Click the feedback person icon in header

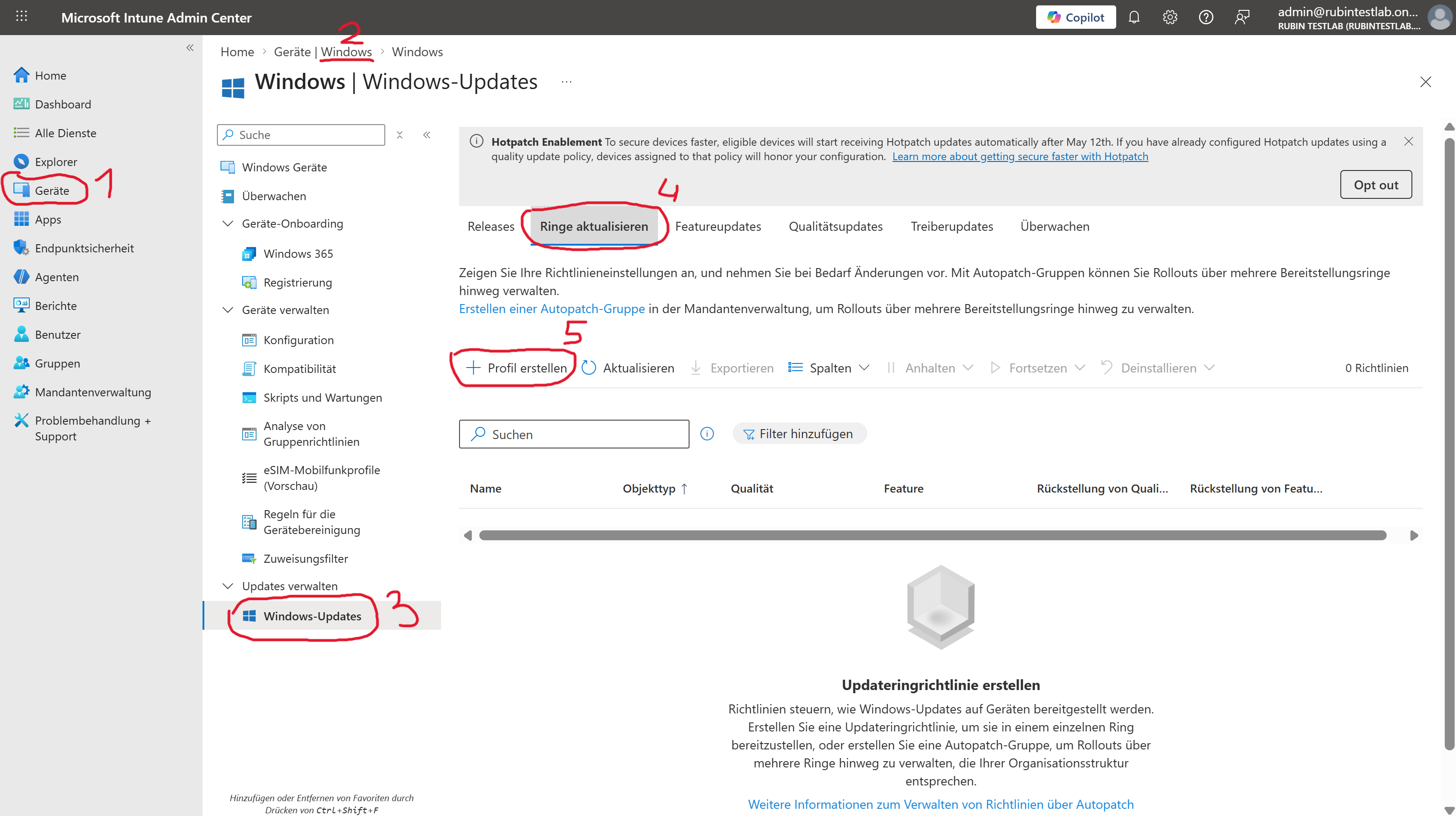(1242, 18)
